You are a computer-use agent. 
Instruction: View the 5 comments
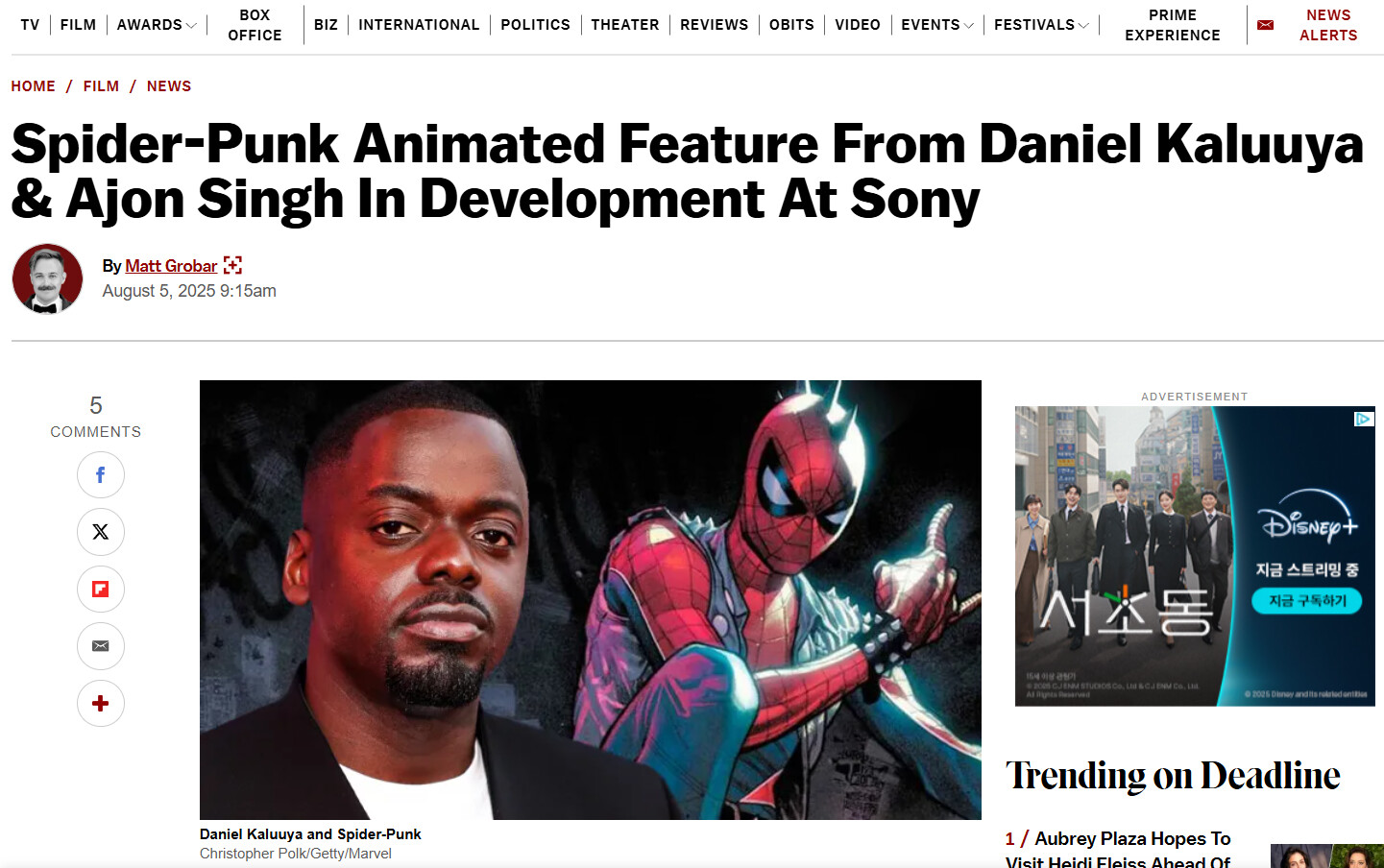(x=96, y=417)
